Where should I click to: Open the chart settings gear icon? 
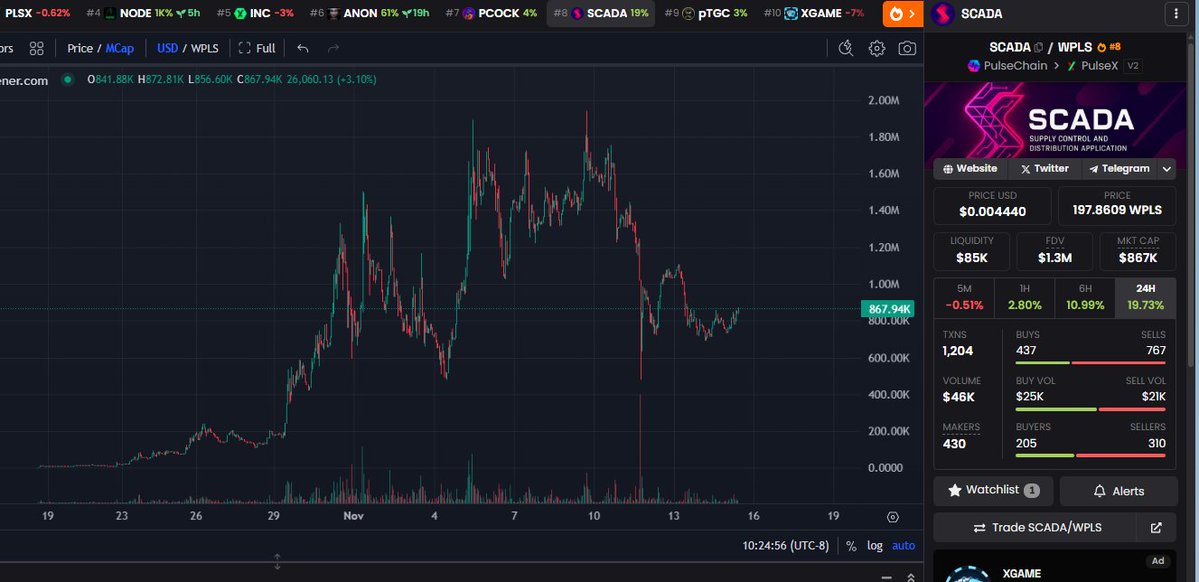pos(876,47)
